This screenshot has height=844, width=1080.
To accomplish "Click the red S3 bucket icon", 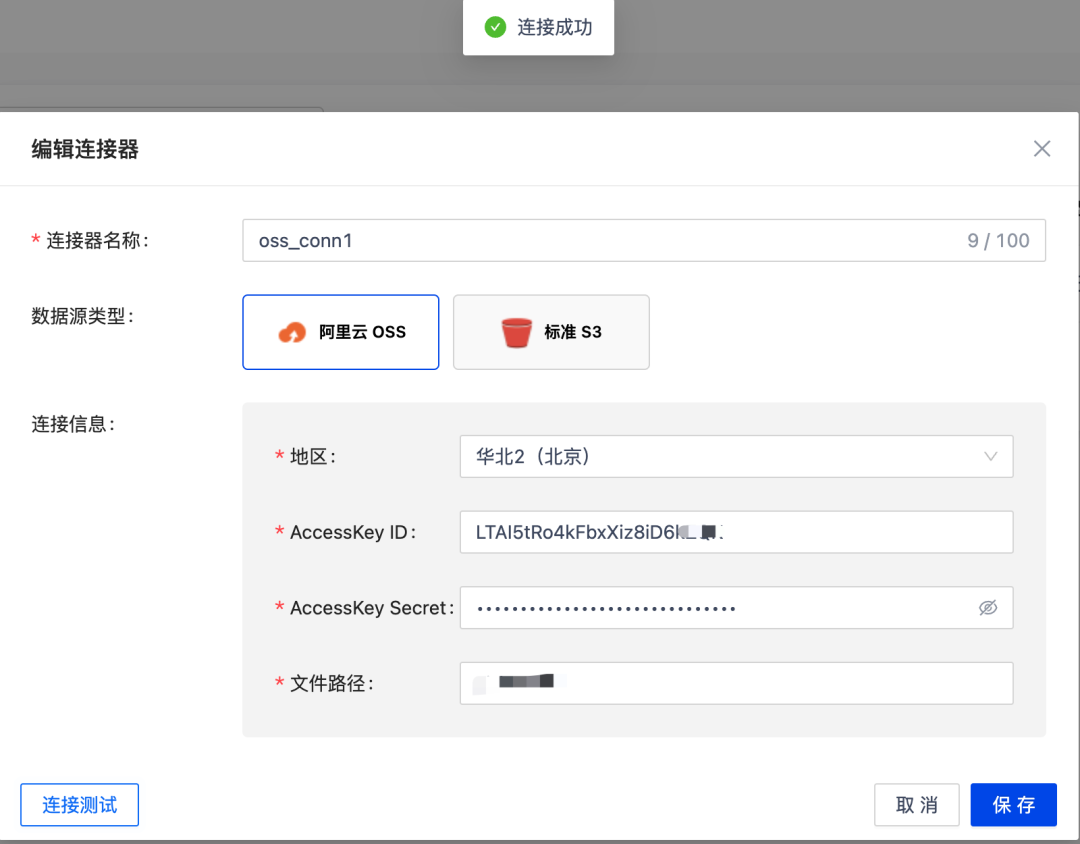I will point(516,332).
